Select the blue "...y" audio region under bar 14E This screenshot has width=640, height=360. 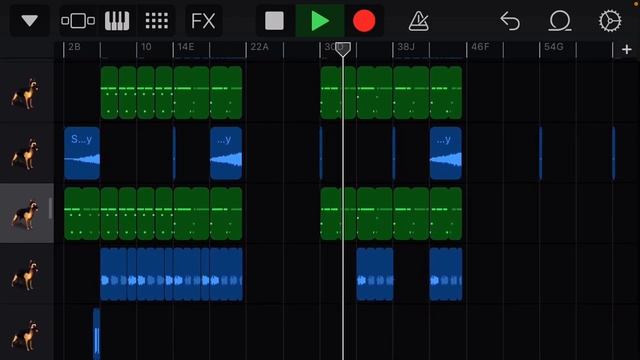pyautogui.click(x=226, y=153)
